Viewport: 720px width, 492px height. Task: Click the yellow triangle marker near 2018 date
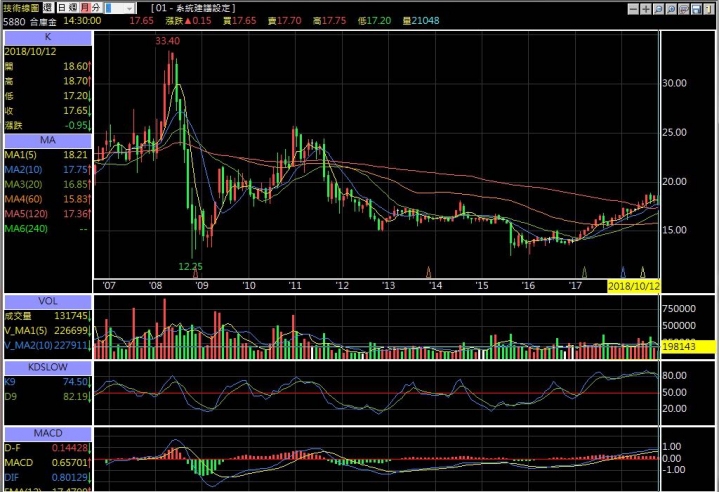pyautogui.click(x=643, y=272)
